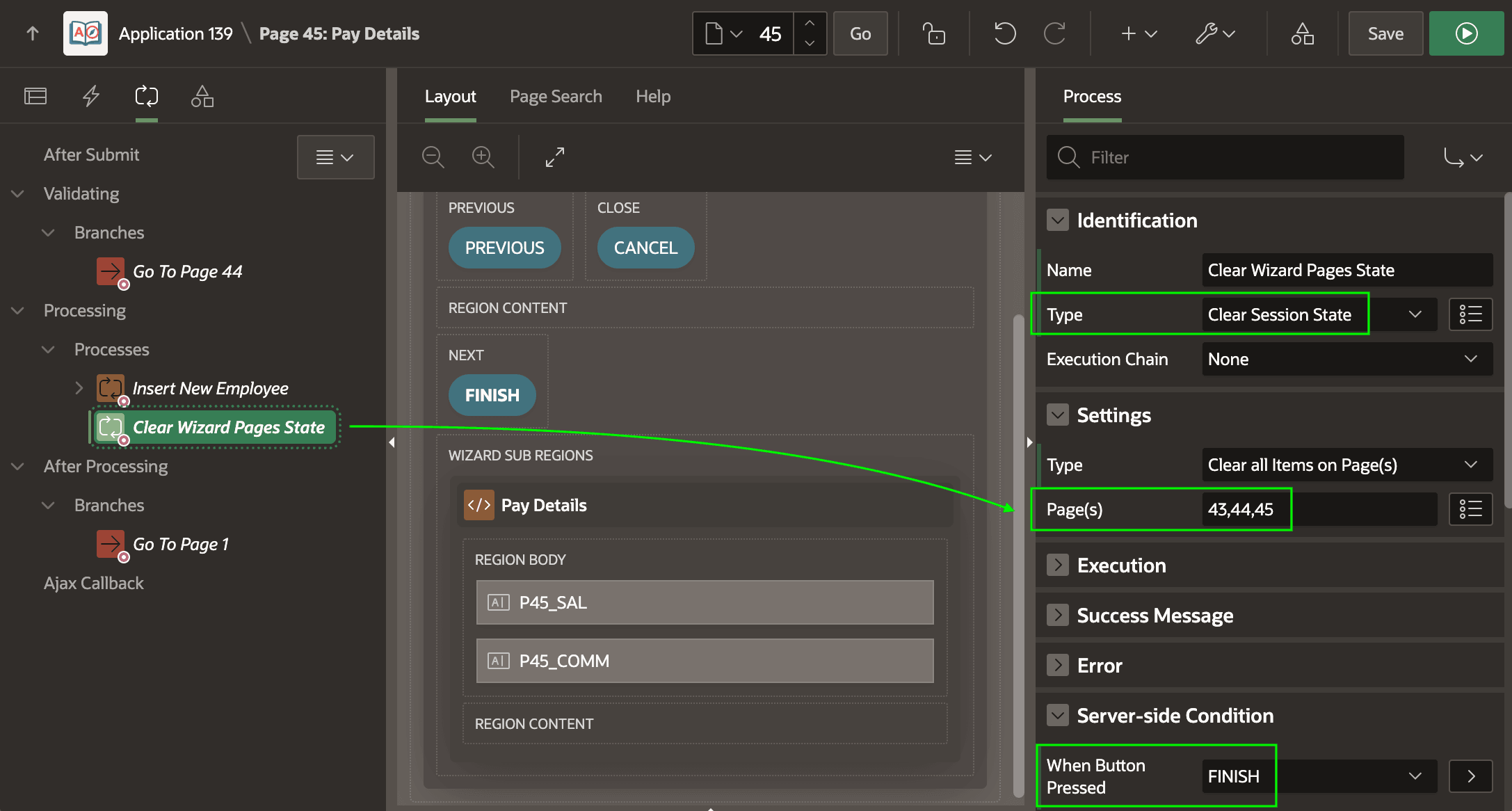Edit the process Name field
This screenshot has width=1512, height=811.
1347,270
